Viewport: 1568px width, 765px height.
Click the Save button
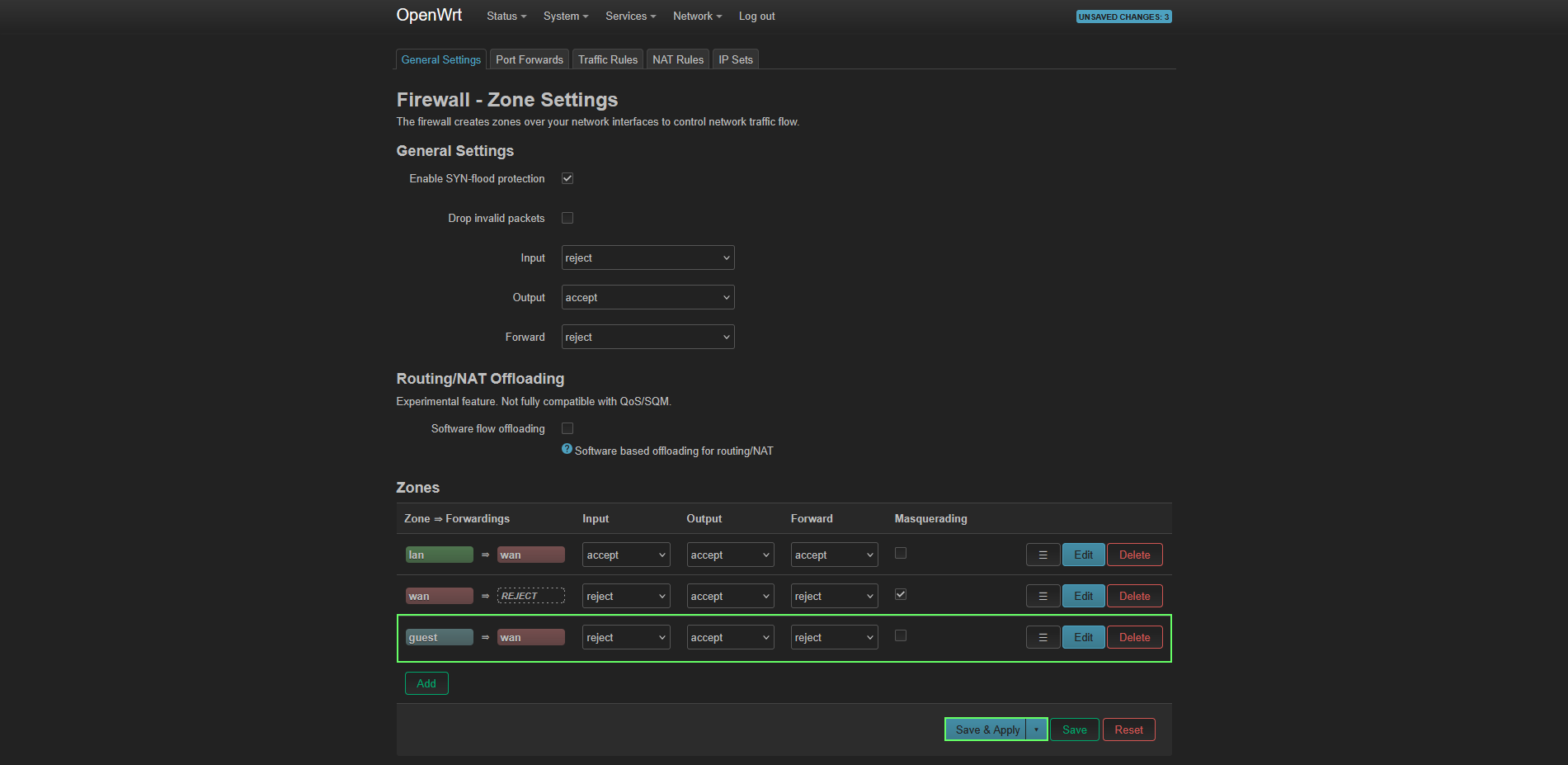1074,730
